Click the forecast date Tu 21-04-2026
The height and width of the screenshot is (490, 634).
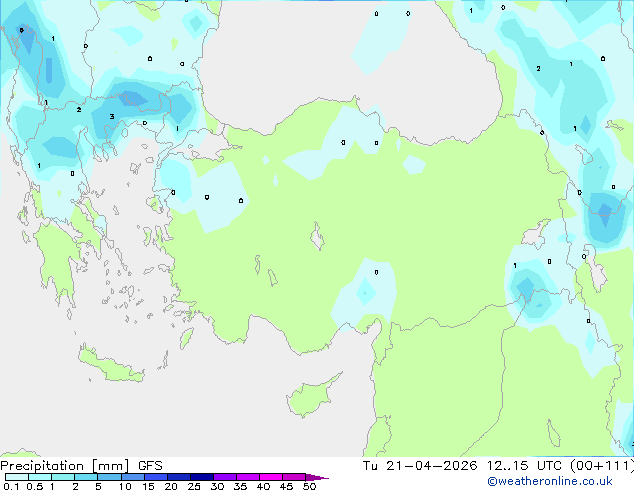coord(420,466)
